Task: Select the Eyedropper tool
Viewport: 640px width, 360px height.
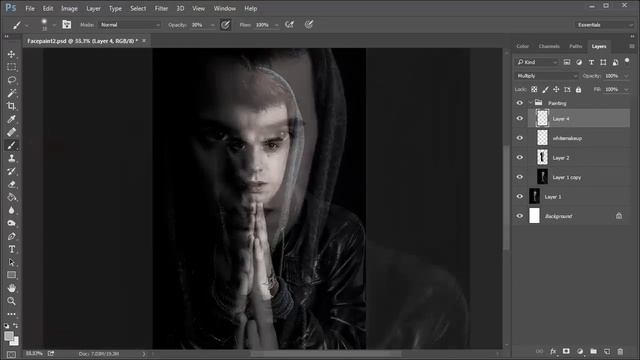Action: click(x=11, y=119)
